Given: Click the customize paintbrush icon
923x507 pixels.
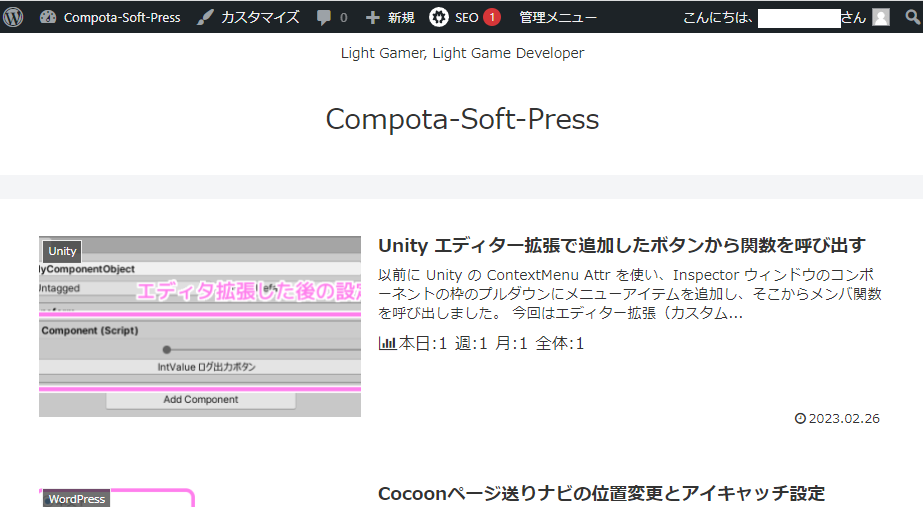Looking at the screenshot, I should 205,18.
